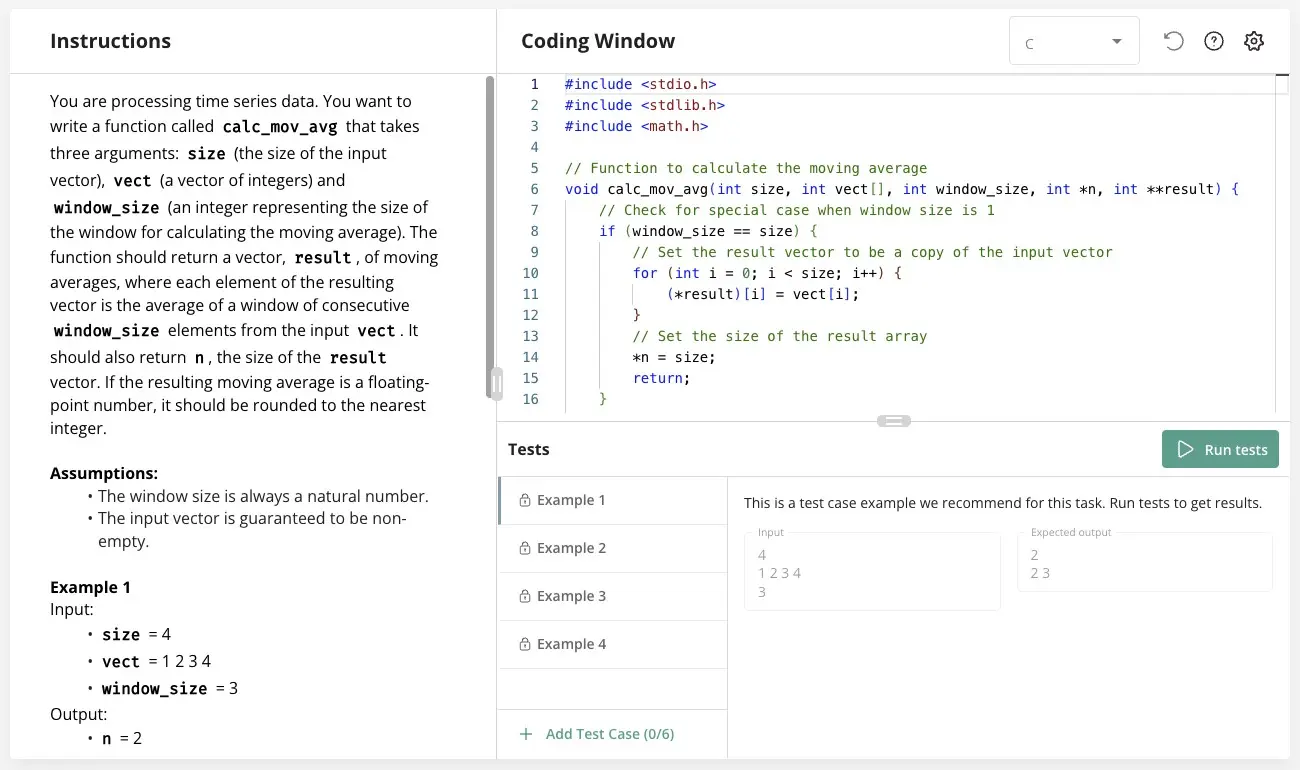Click the plus icon beside Add Test Case
Viewport: 1300px width, 770px height.
(526, 733)
